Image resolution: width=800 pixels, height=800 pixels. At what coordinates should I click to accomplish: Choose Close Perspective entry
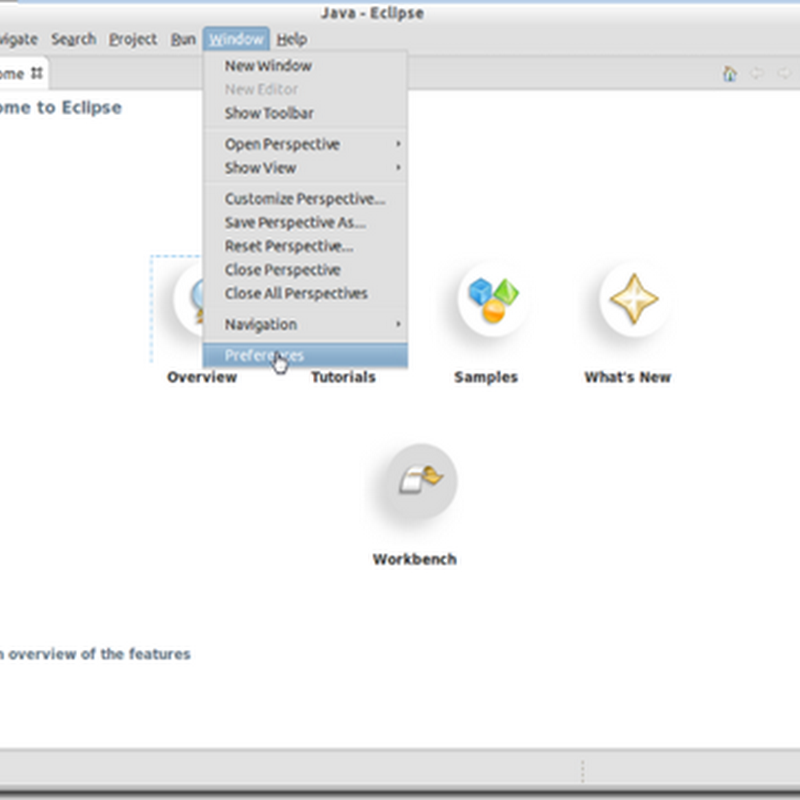tap(305, 270)
